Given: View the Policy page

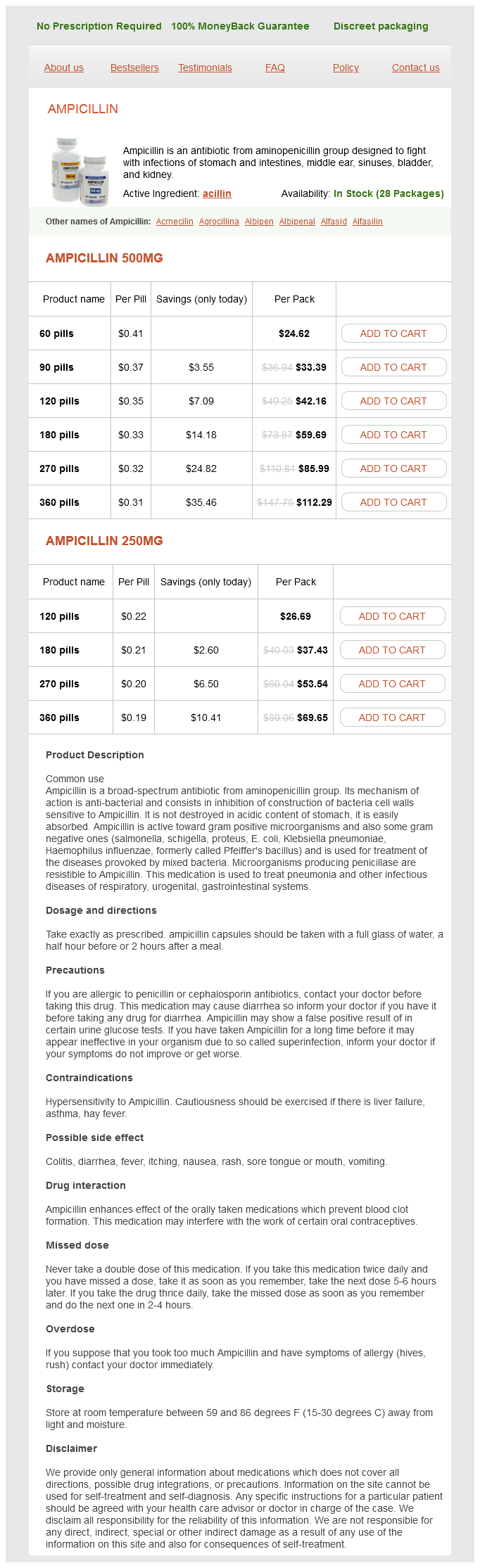Looking at the screenshot, I should tap(346, 68).
